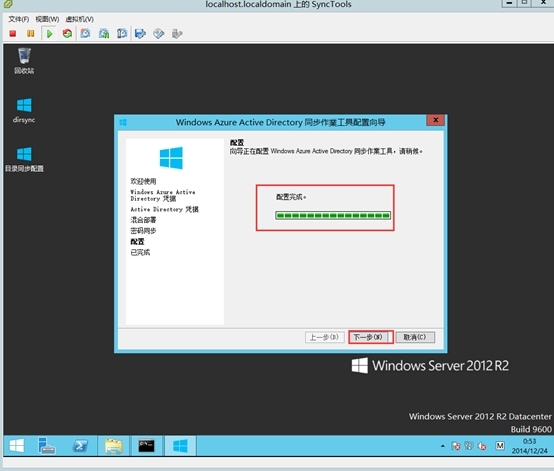The width and height of the screenshot is (554, 471).
Task: Click the revert to snapshot toolbar icon
Action: (x=104, y=34)
